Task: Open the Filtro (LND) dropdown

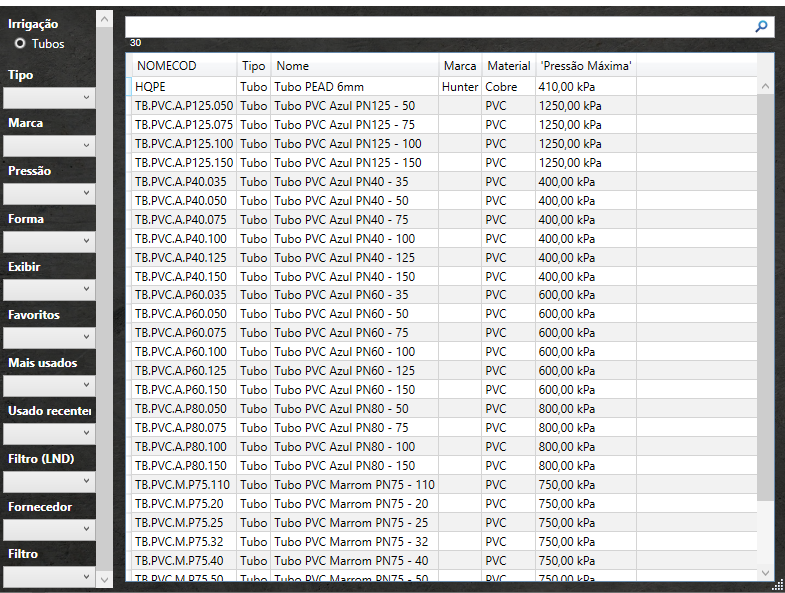Action: click(x=48, y=482)
